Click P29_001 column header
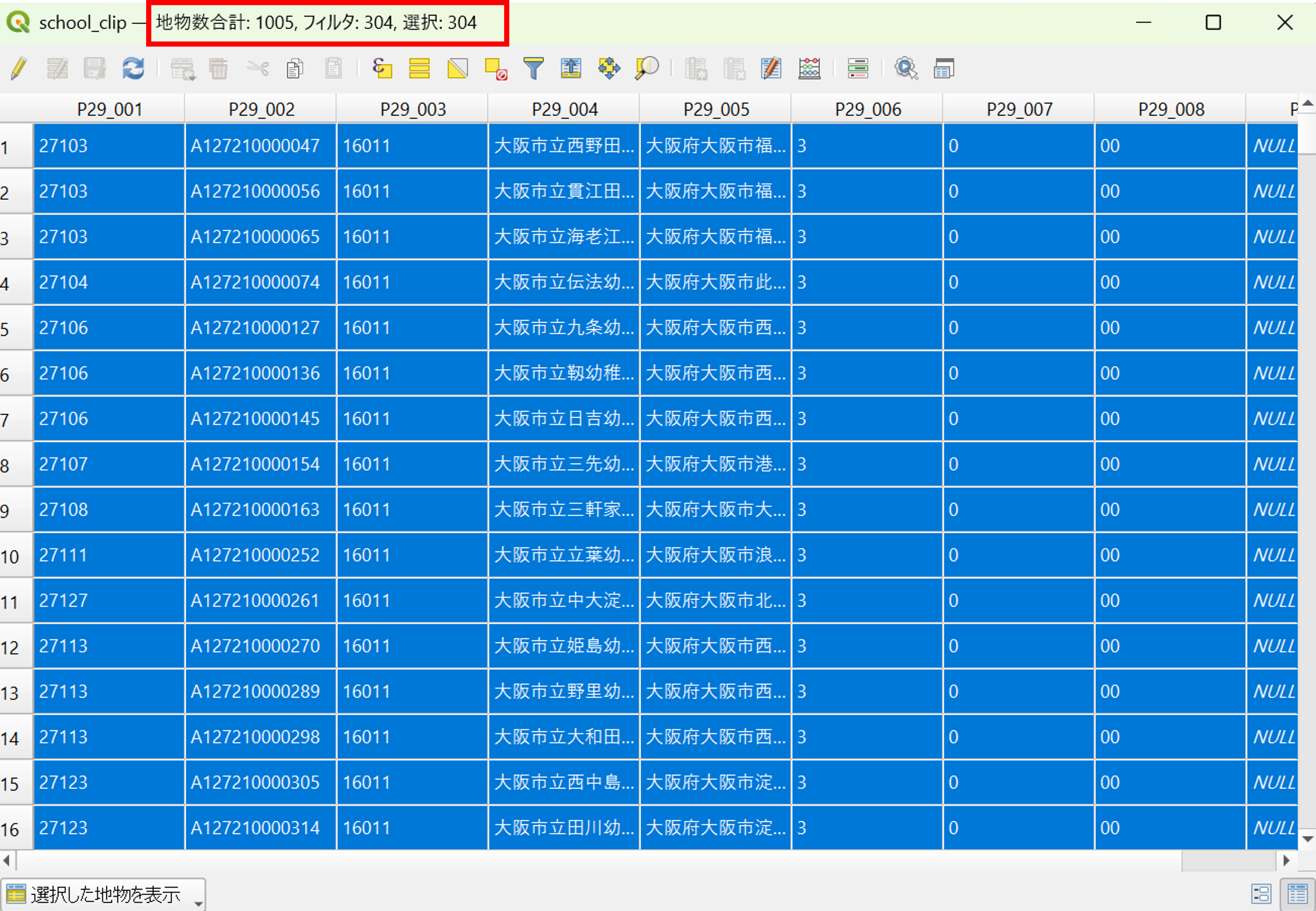Screen dimensions: 1316x911 pyautogui.click(x=110, y=109)
